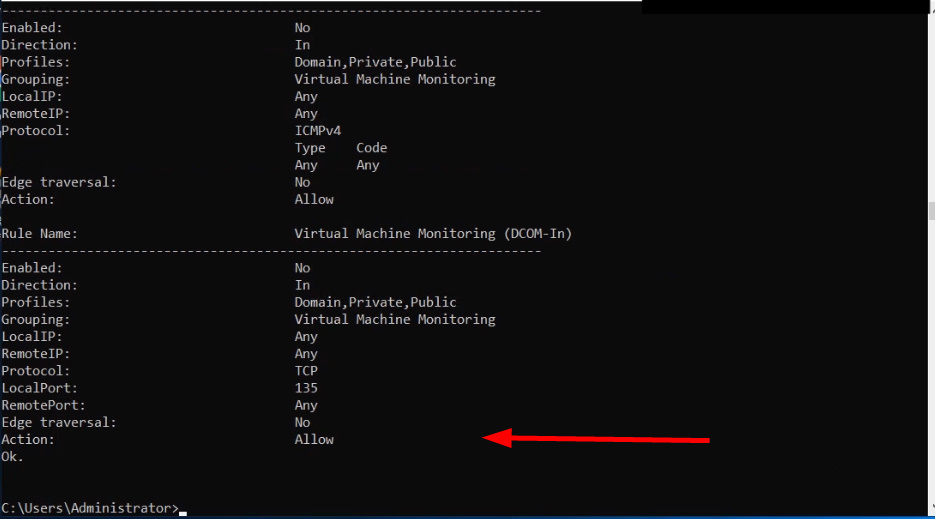The image size is (935, 519).
Task: Select 'Domain,Private,Public' profiles of the ICMPv4 rule
Action: (x=376, y=62)
